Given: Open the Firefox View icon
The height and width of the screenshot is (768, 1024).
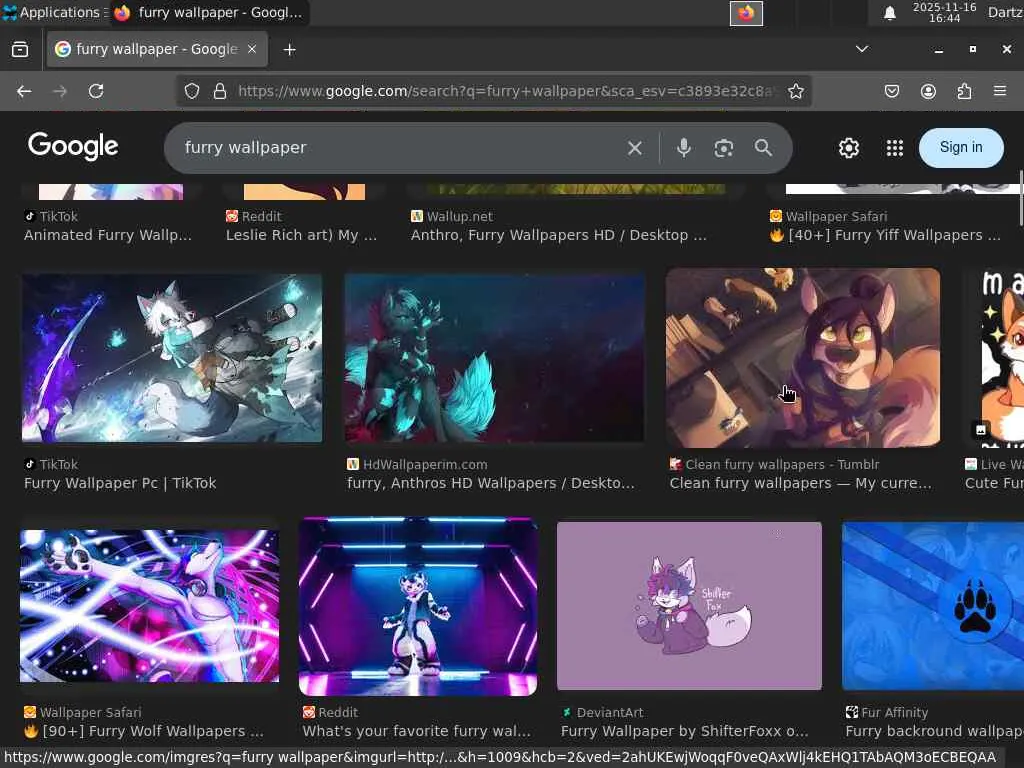Looking at the screenshot, I should [x=20, y=50].
